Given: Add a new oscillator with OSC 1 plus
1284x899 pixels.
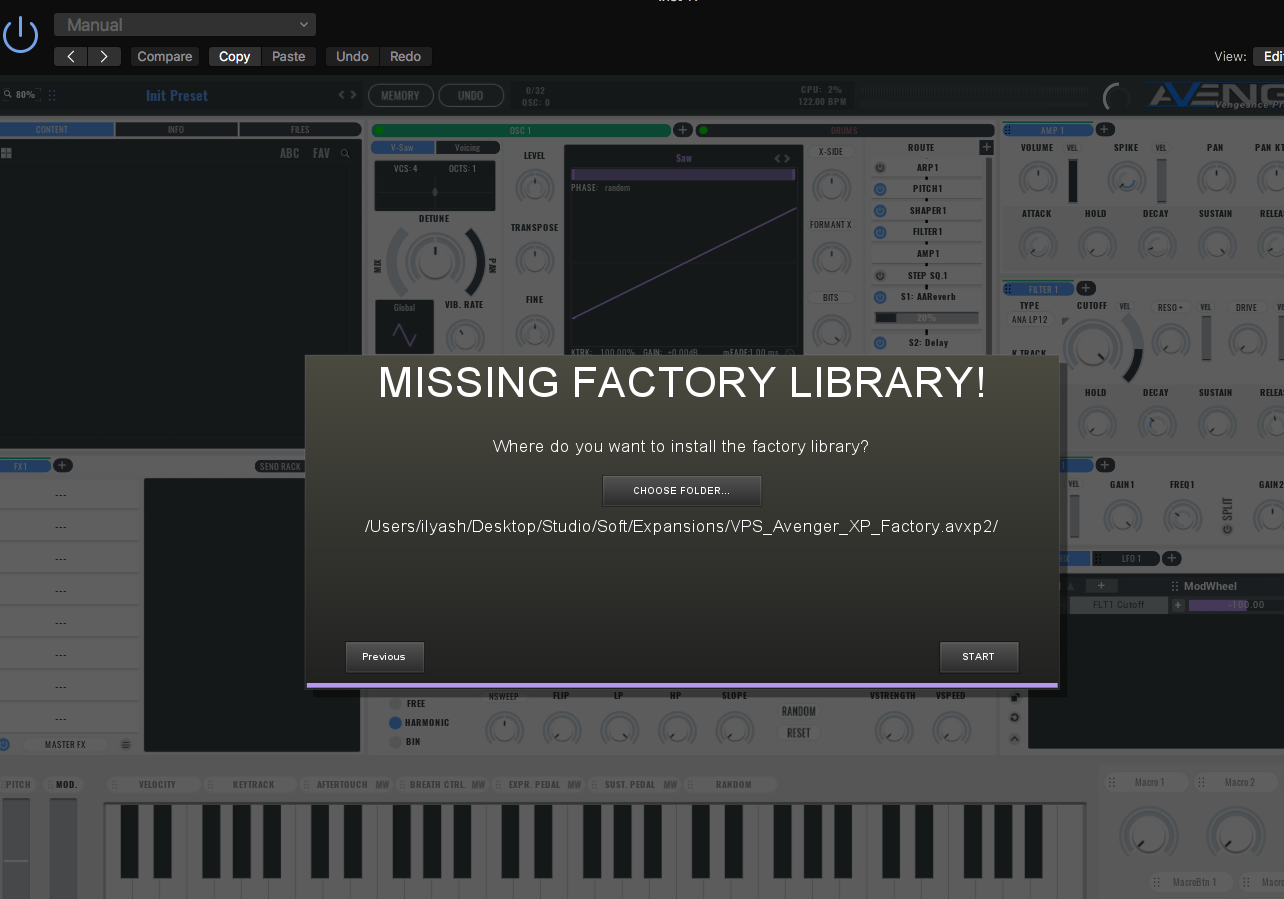Looking at the screenshot, I should (x=682, y=130).
